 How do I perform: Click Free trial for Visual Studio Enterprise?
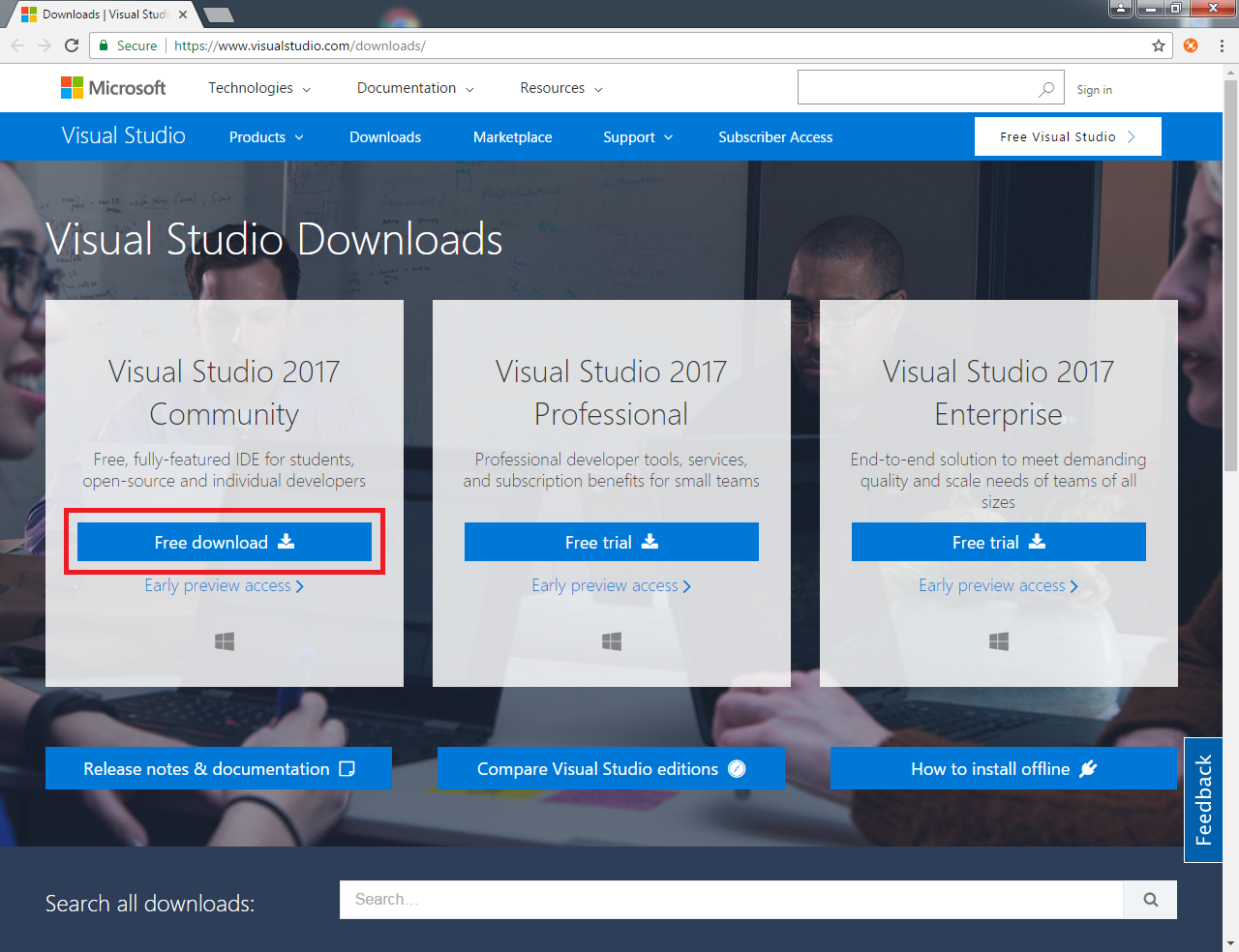[998, 542]
